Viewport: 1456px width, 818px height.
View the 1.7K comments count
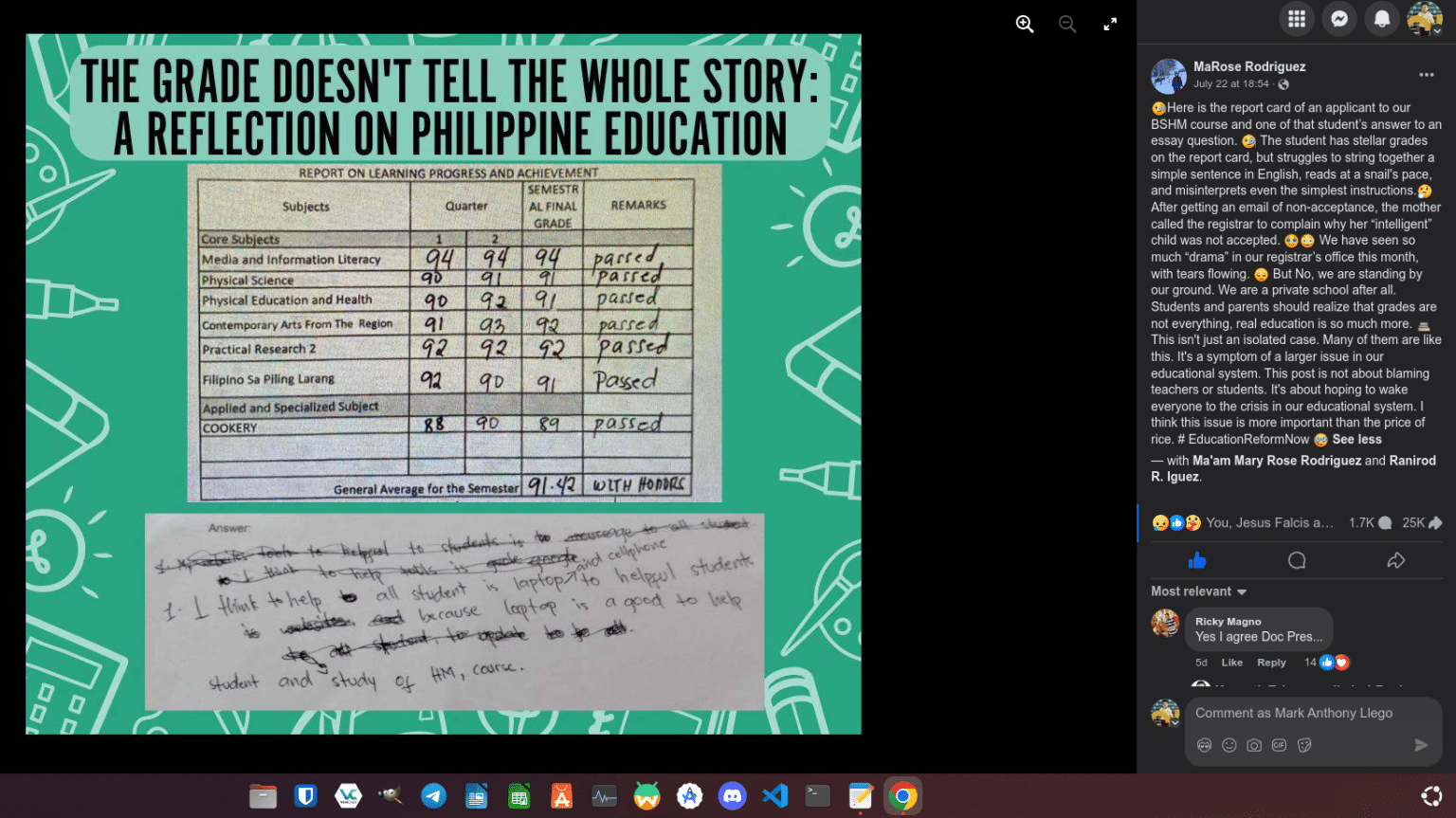[x=1370, y=522]
